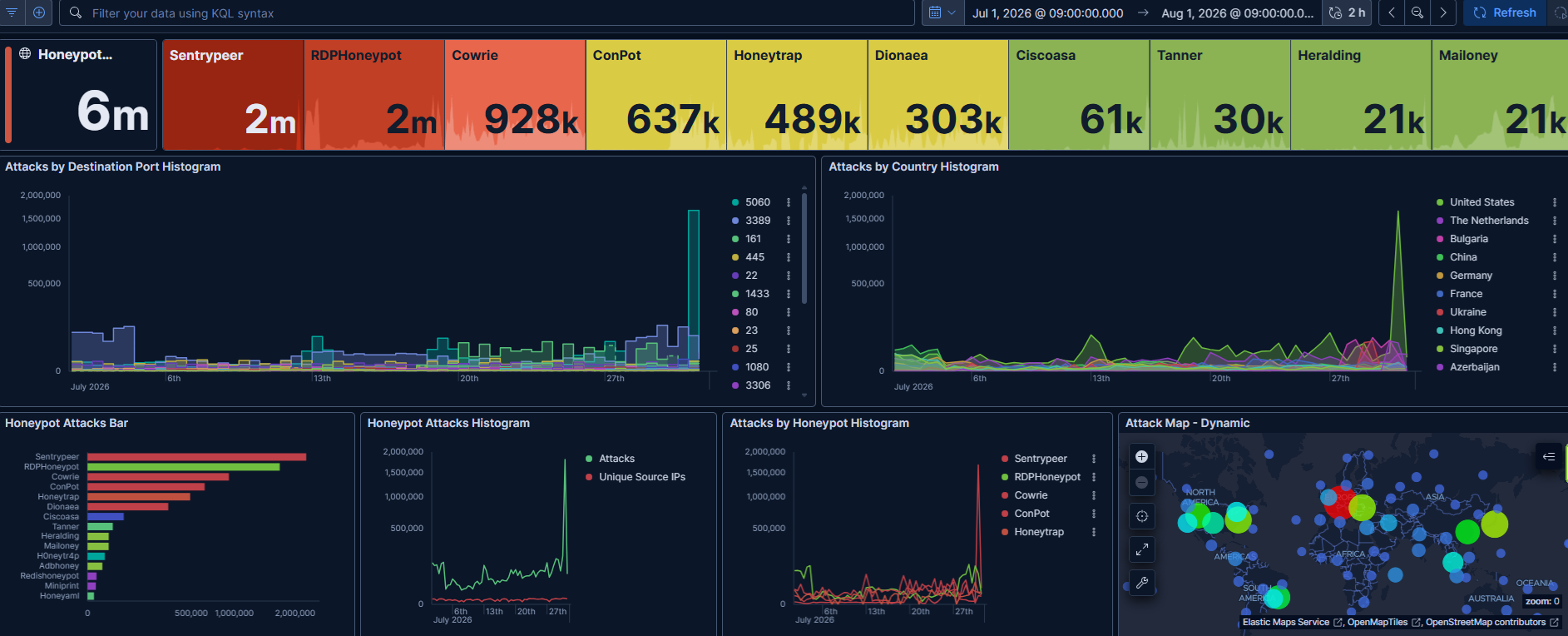Open the filter menu icon
Image resolution: width=1568 pixels, height=636 pixels.
12,12
